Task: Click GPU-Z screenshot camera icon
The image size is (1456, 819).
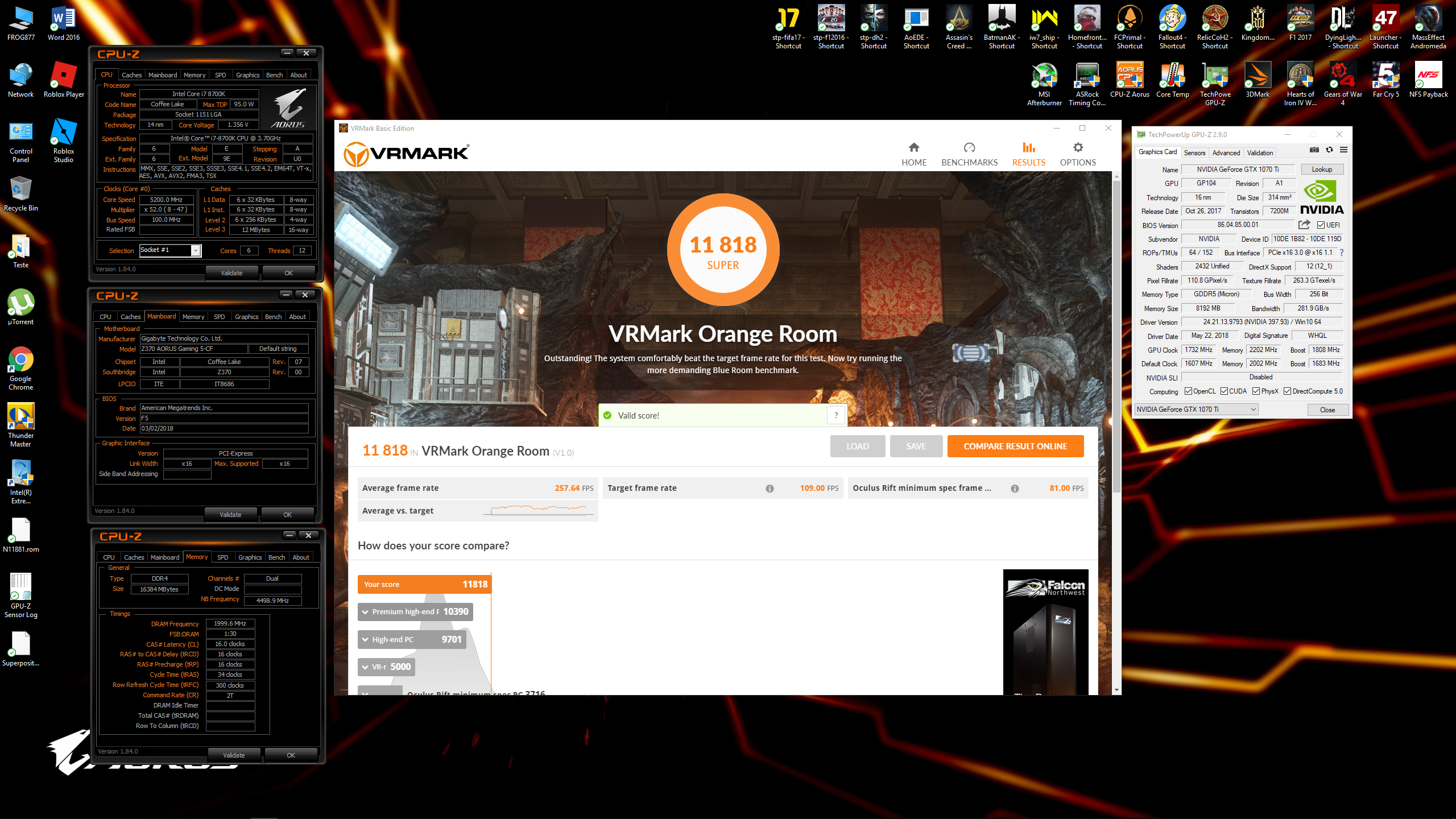Action: (x=1314, y=150)
